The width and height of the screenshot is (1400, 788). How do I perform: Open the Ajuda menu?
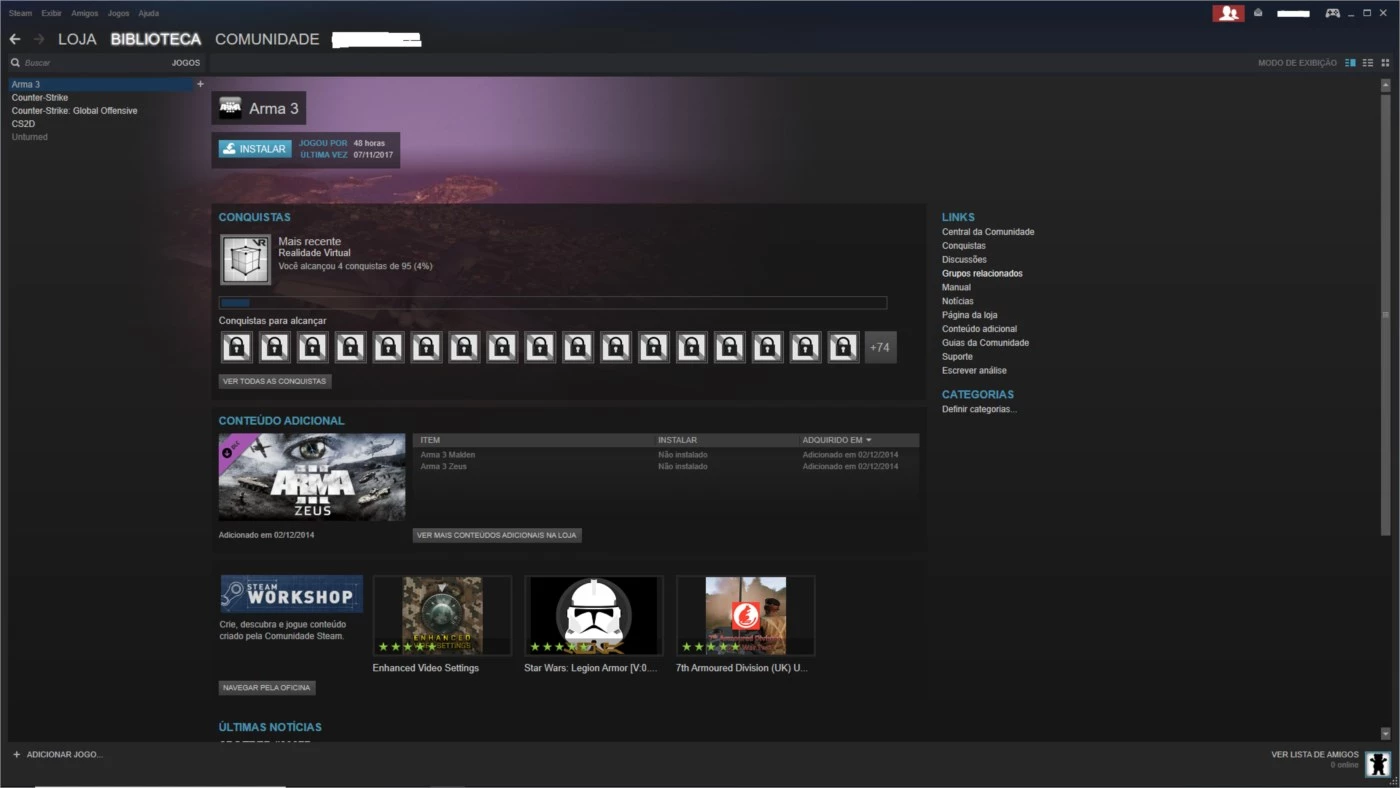pyautogui.click(x=148, y=13)
